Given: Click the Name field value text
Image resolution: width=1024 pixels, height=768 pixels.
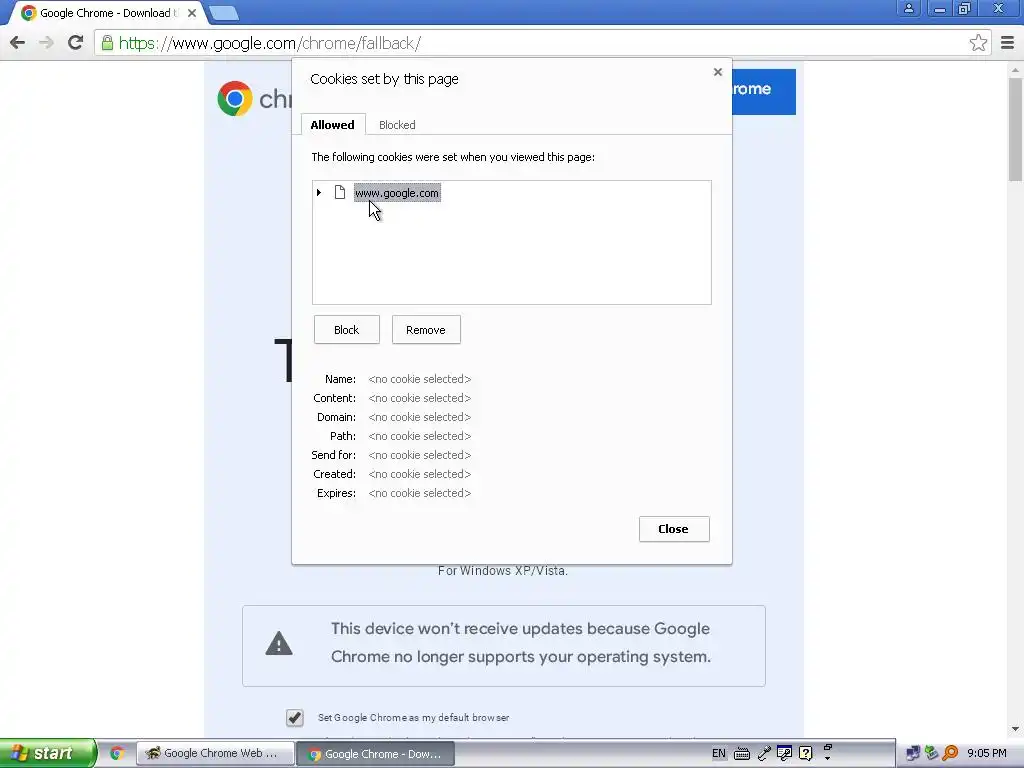Looking at the screenshot, I should tap(420, 379).
